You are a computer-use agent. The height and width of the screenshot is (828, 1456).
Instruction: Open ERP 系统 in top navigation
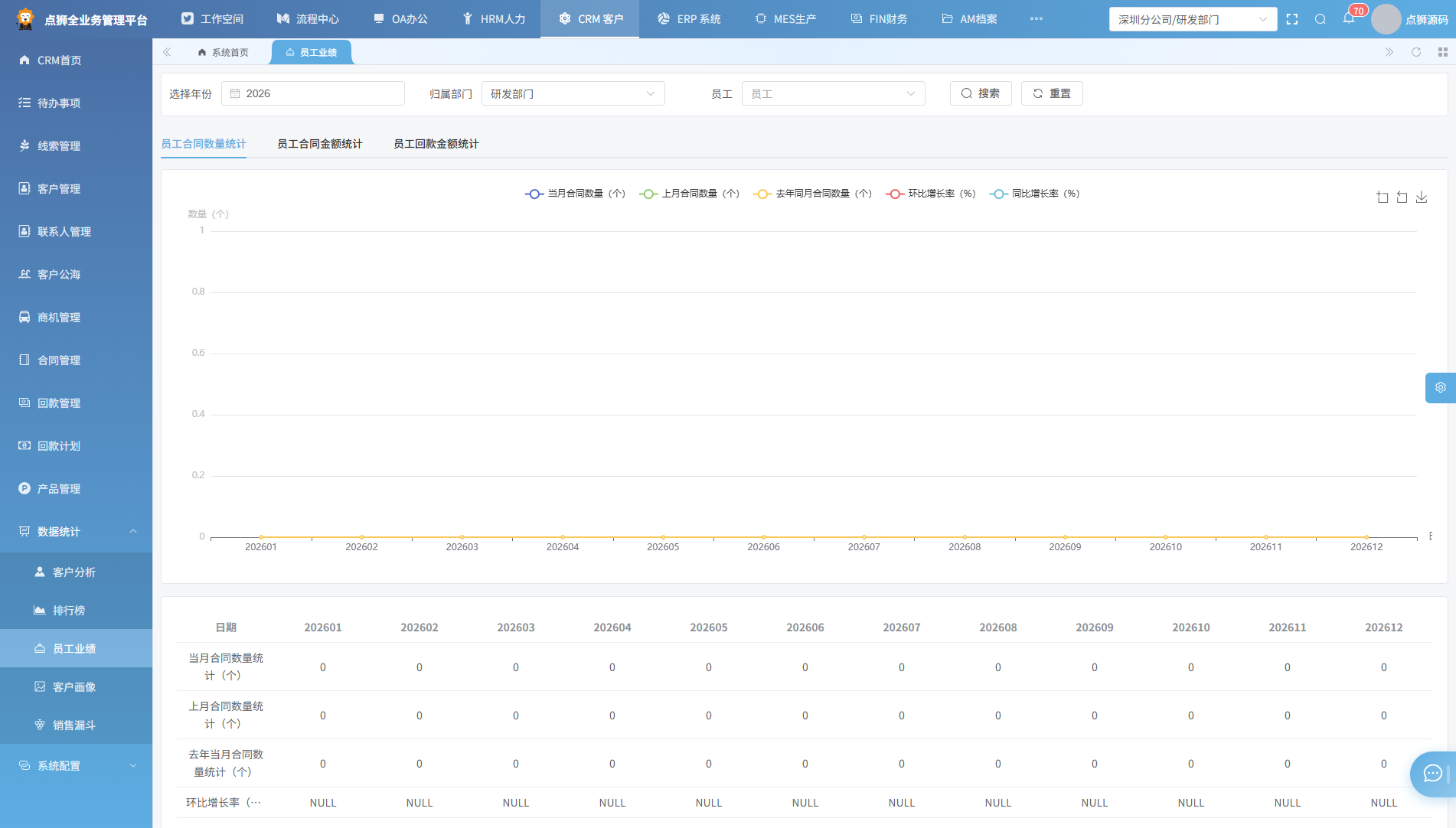[x=689, y=19]
